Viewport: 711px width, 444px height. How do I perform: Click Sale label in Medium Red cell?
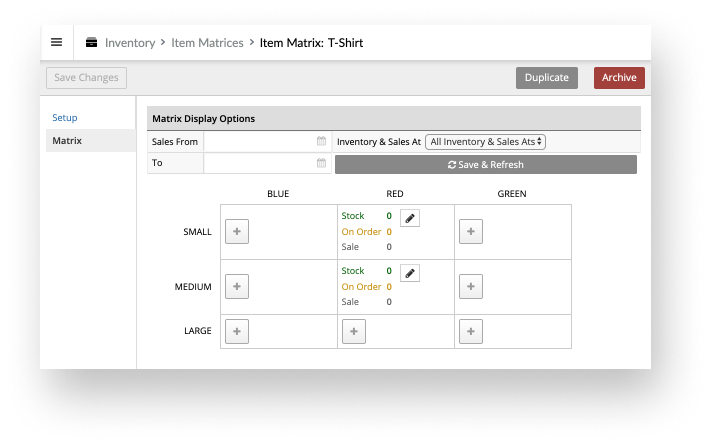coord(350,302)
